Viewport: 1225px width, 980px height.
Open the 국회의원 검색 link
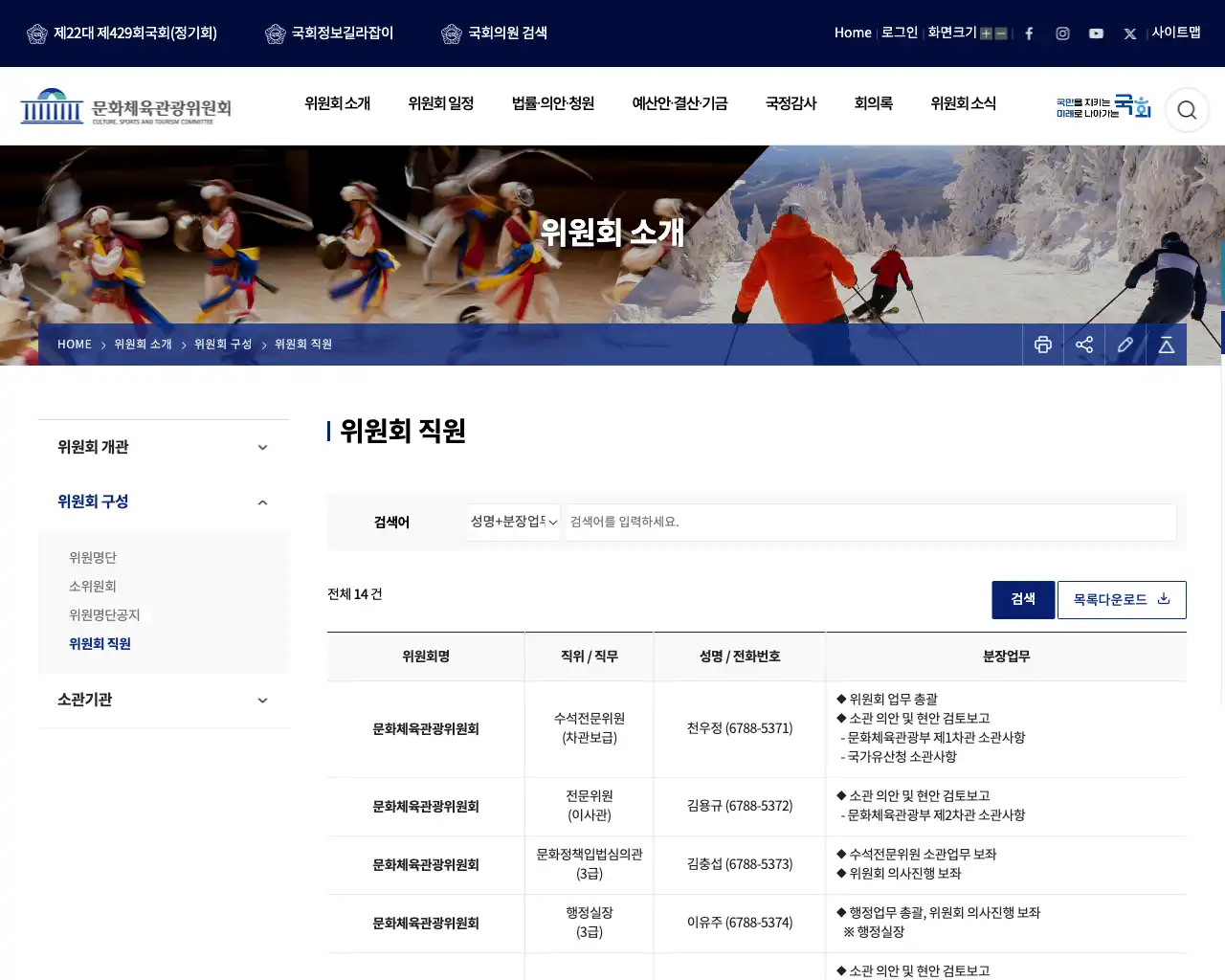tap(494, 33)
